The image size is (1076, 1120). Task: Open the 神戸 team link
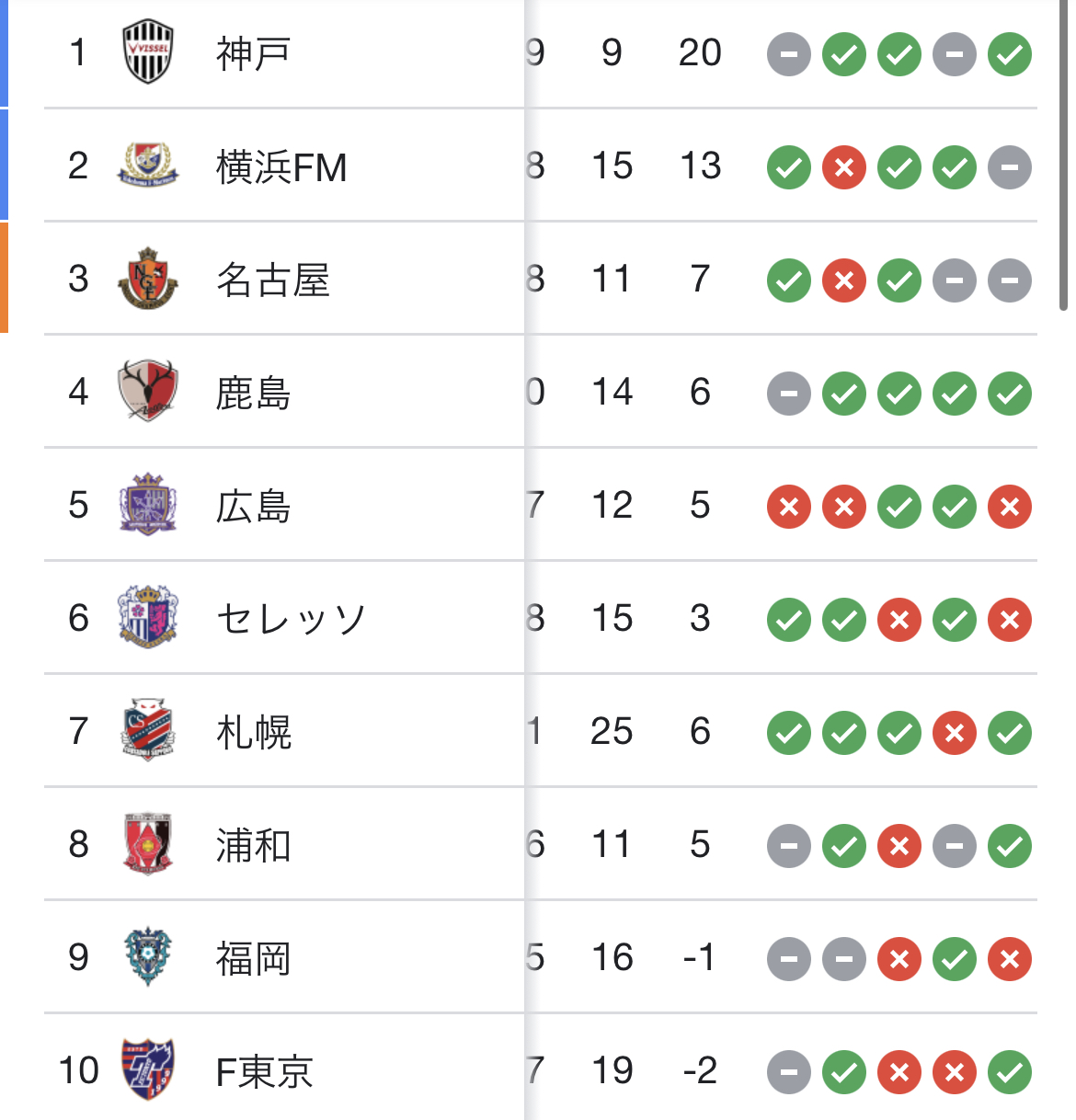253,53
